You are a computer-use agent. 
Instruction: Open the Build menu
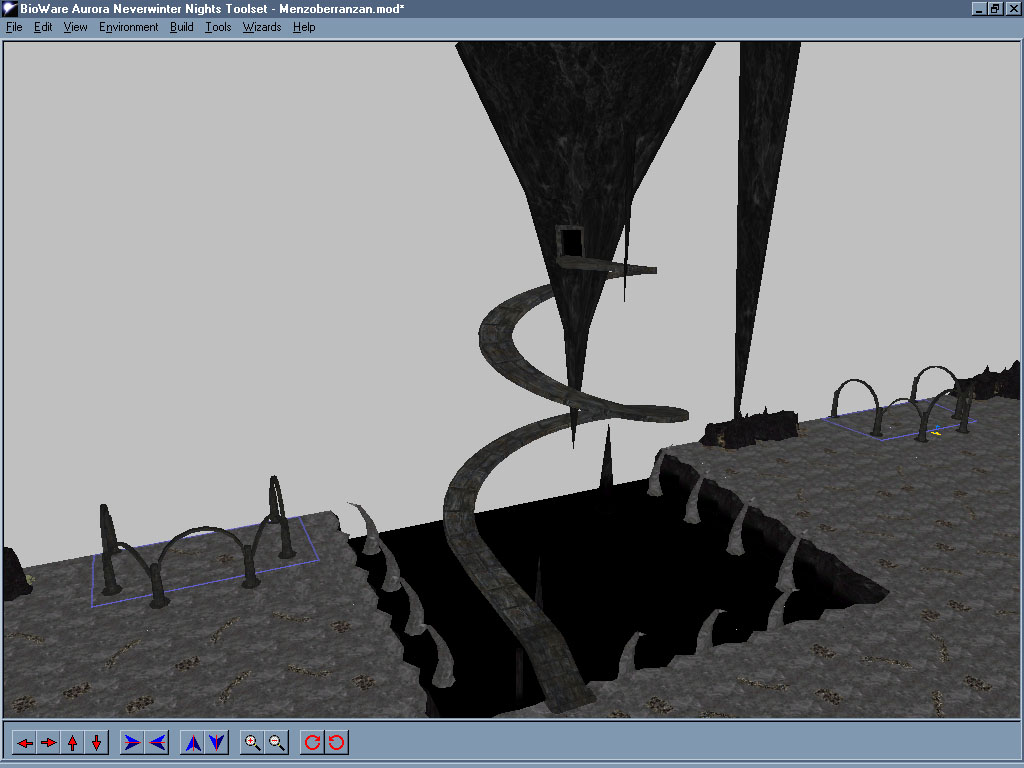tap(182, 27)
